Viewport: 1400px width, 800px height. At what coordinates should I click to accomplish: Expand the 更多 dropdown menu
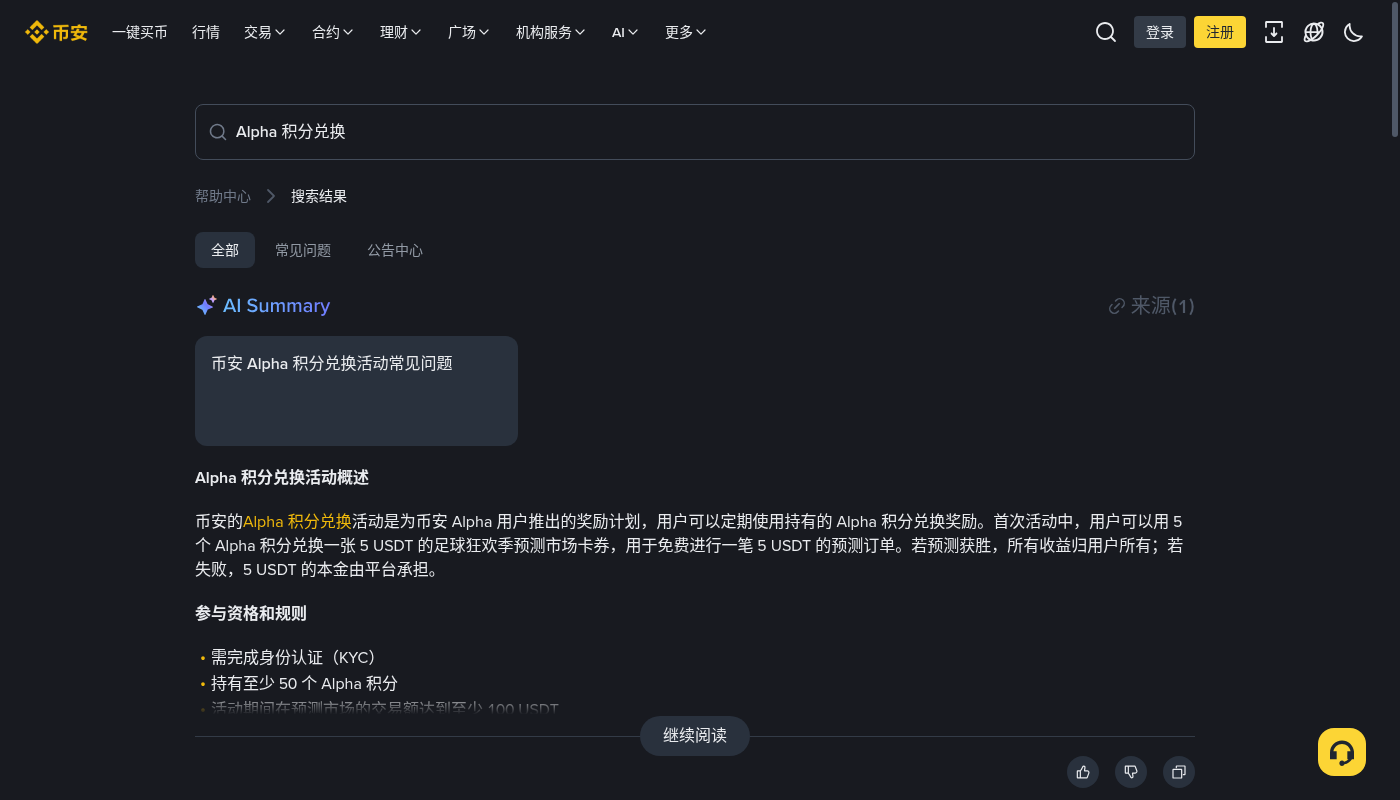(686, 32)
